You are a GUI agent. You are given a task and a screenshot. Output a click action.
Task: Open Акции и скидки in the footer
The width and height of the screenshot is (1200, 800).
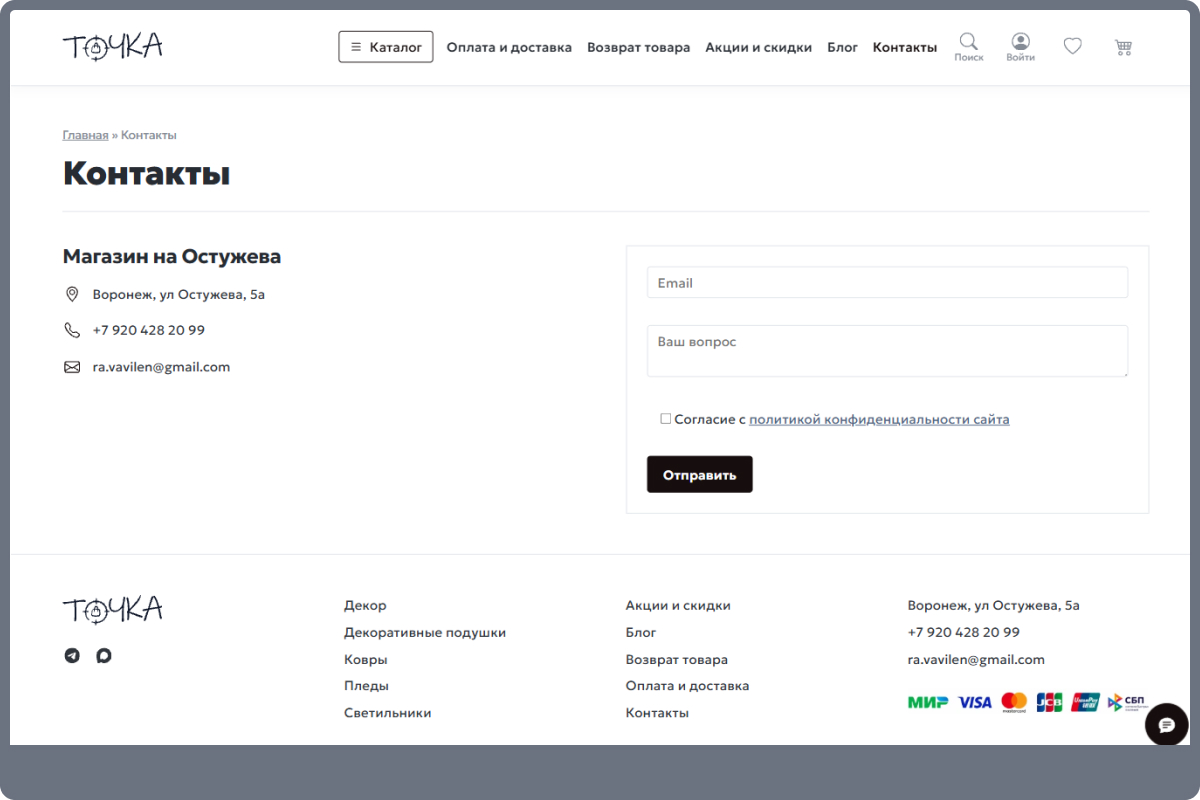(x=678, y=606)
